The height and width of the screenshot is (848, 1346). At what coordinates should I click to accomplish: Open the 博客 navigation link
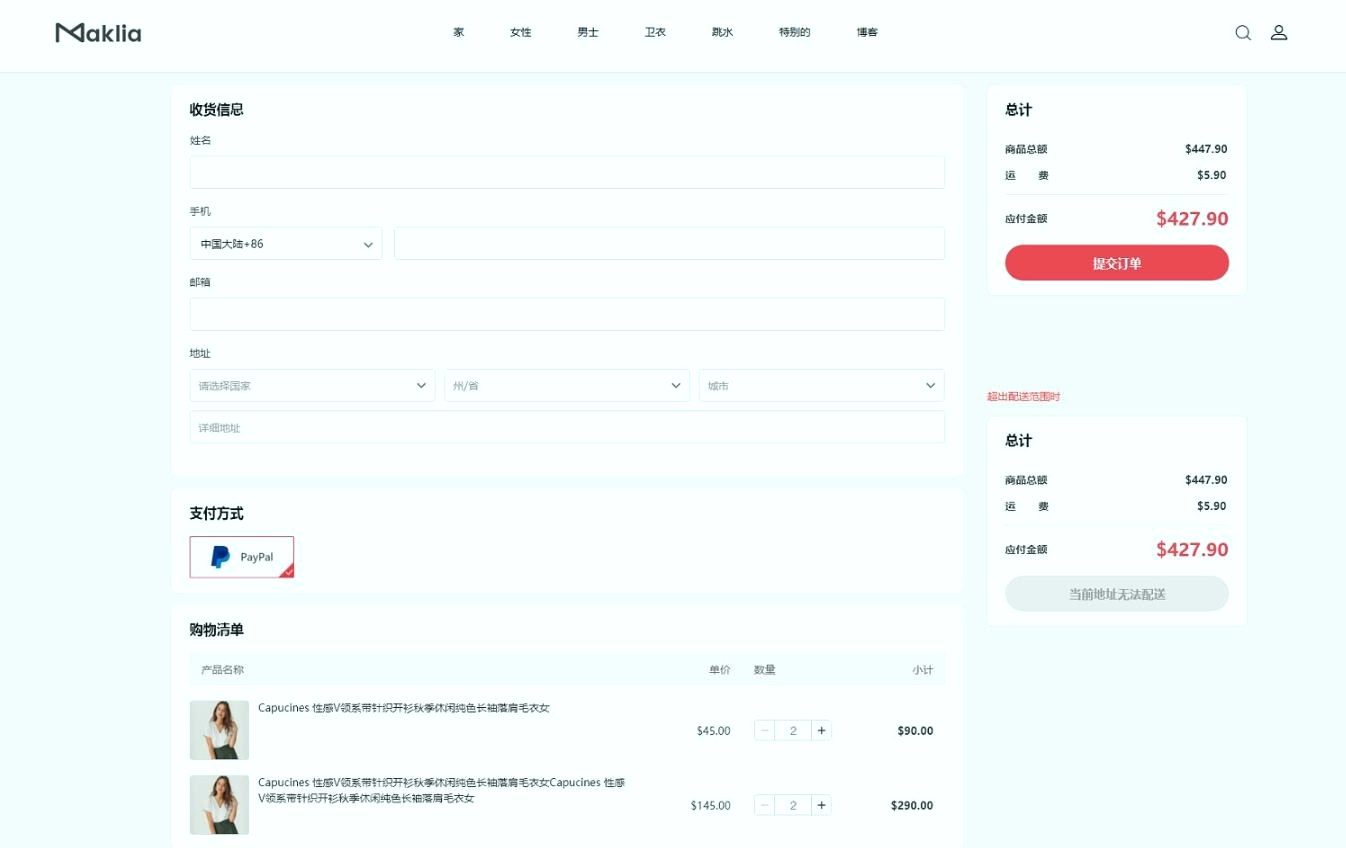click(867, 32)
